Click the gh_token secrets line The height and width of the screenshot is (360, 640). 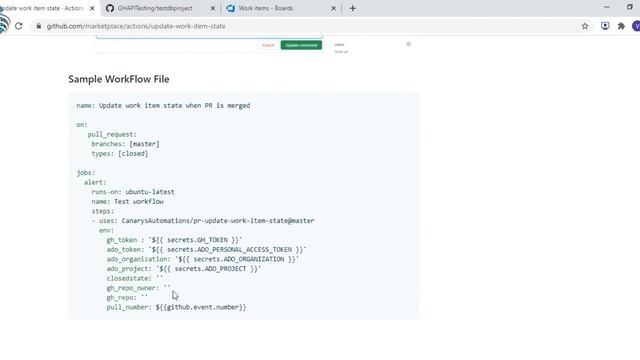point(174,240)
